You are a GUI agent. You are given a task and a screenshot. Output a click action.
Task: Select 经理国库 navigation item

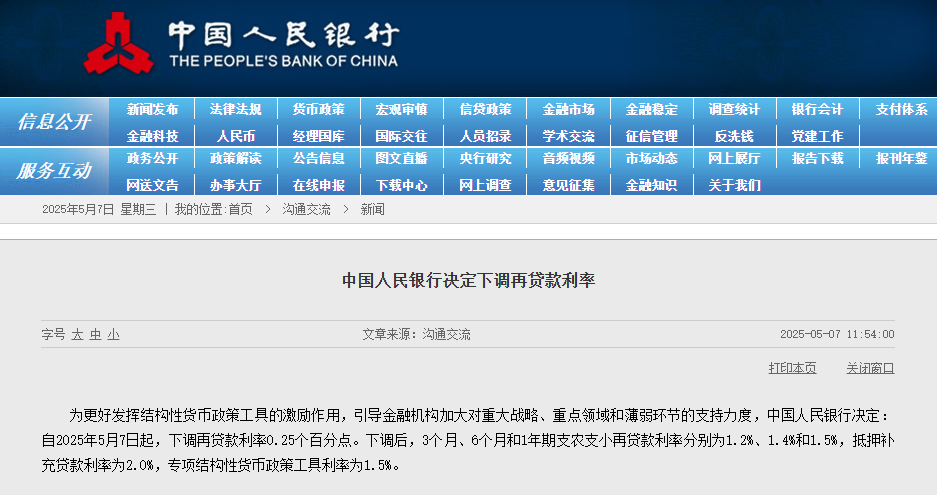(x=319, y=136)
